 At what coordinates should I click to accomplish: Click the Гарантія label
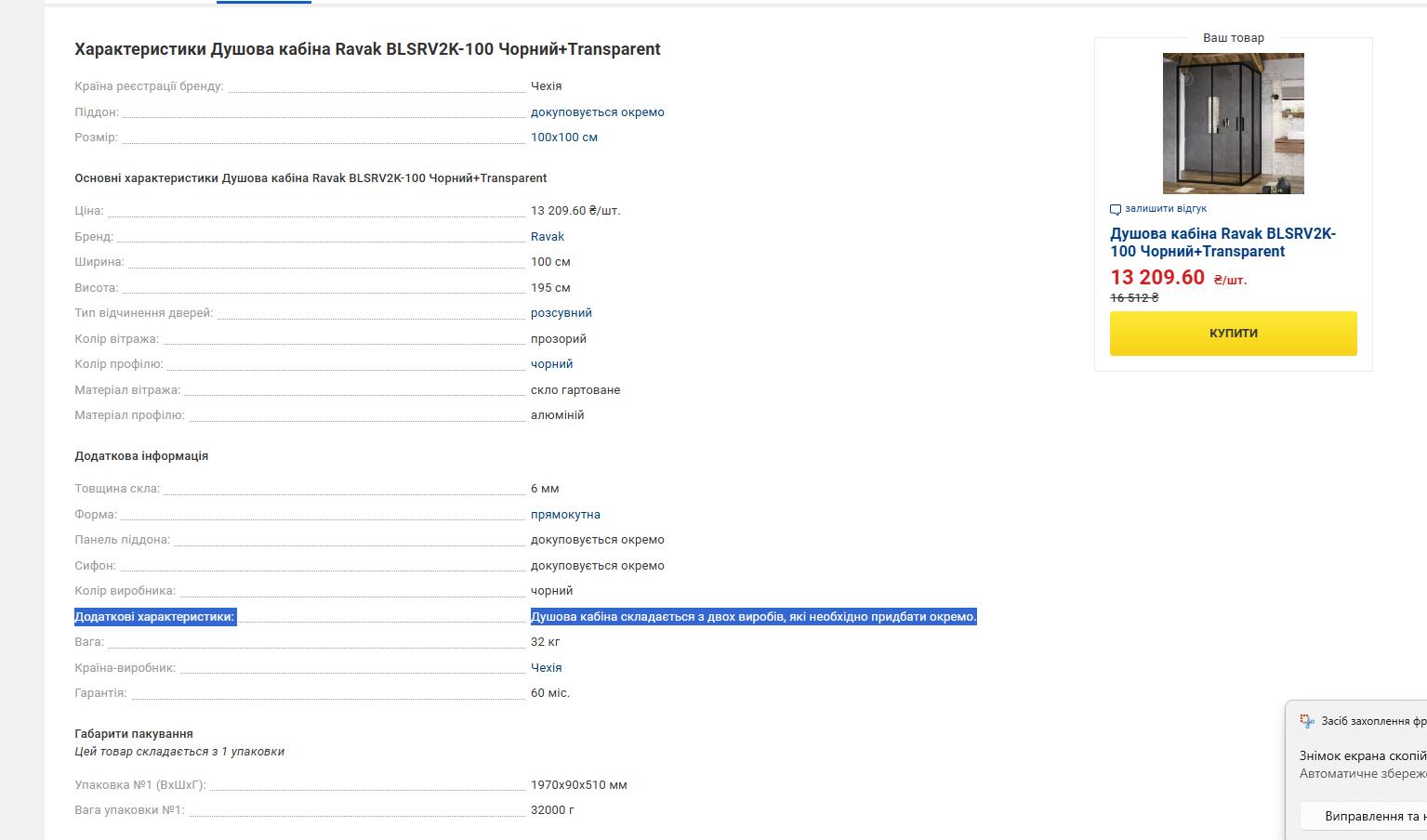pyautogui.click(x=100, y=693)
